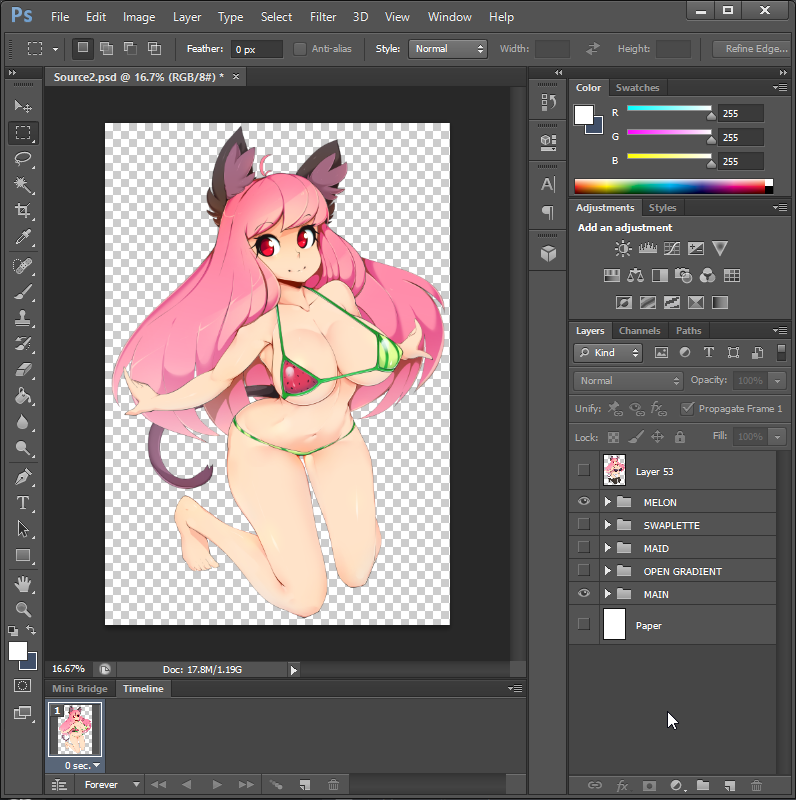Select the Magic Wand tool
The height and width of the screenshot is (800, 796).
pos(22,185)
